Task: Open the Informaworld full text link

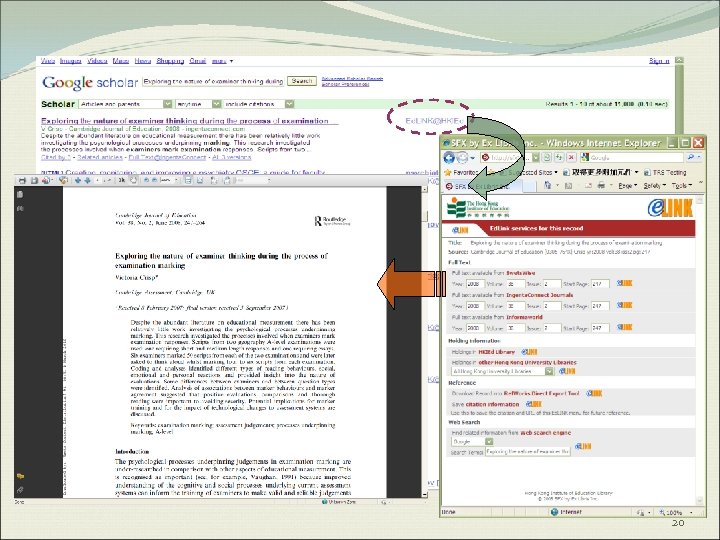Action: (x=524, y=317)
